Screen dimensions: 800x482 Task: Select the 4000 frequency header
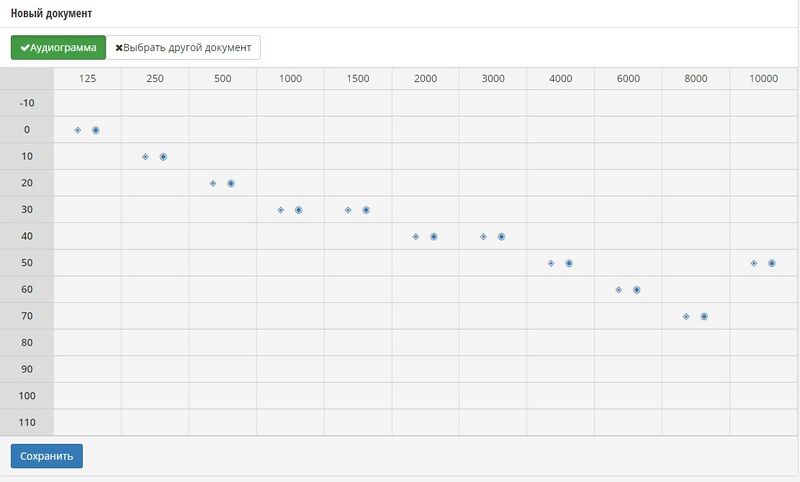point(561,79)
